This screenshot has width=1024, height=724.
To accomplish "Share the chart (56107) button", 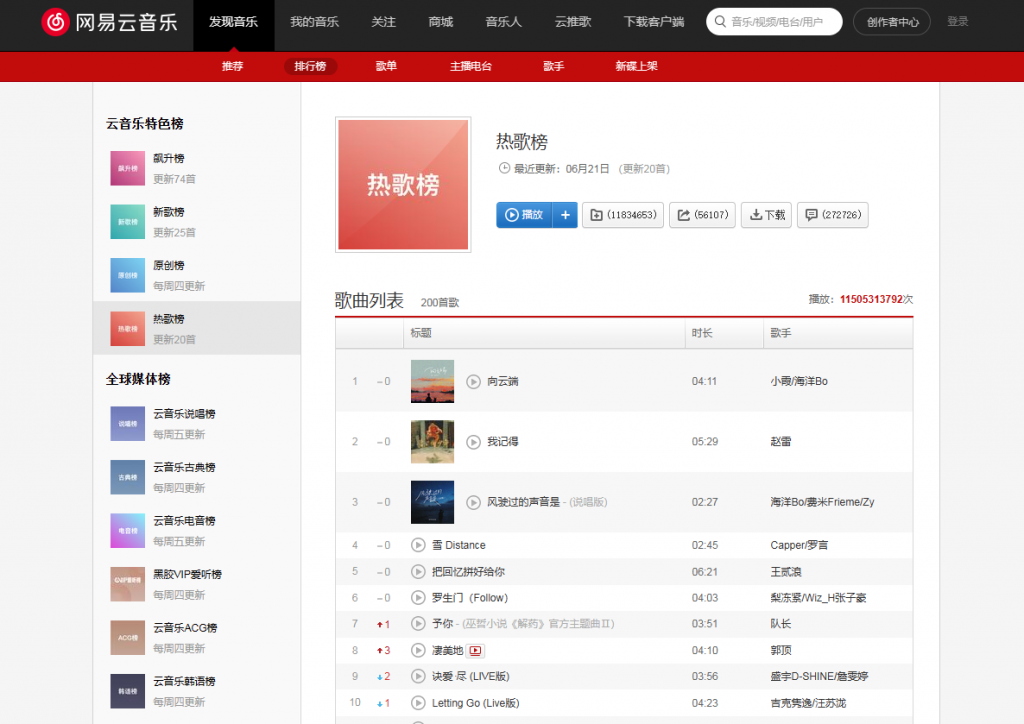I will pos(703,215).
